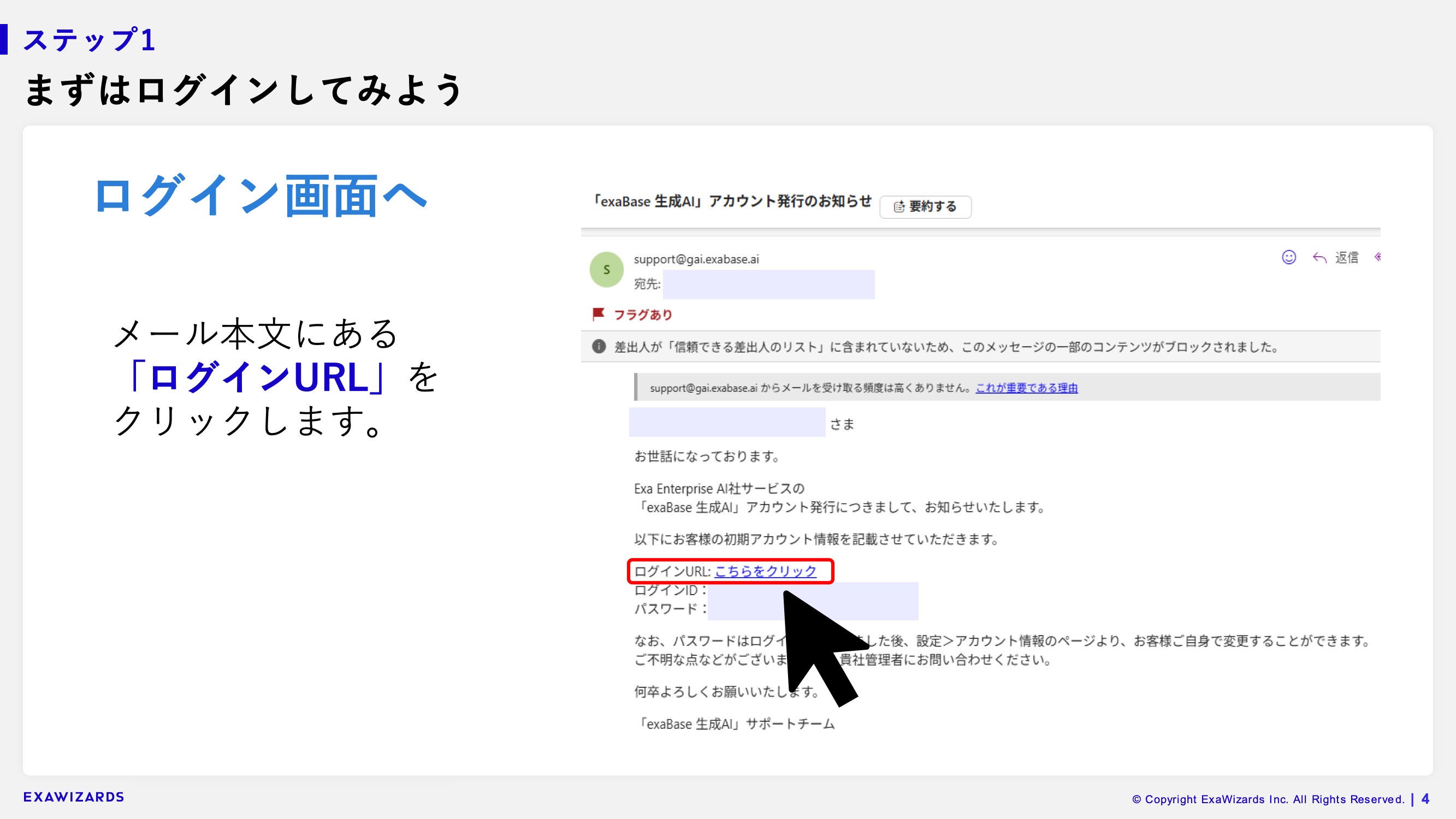Click the ログインID label

click(670, 591)
